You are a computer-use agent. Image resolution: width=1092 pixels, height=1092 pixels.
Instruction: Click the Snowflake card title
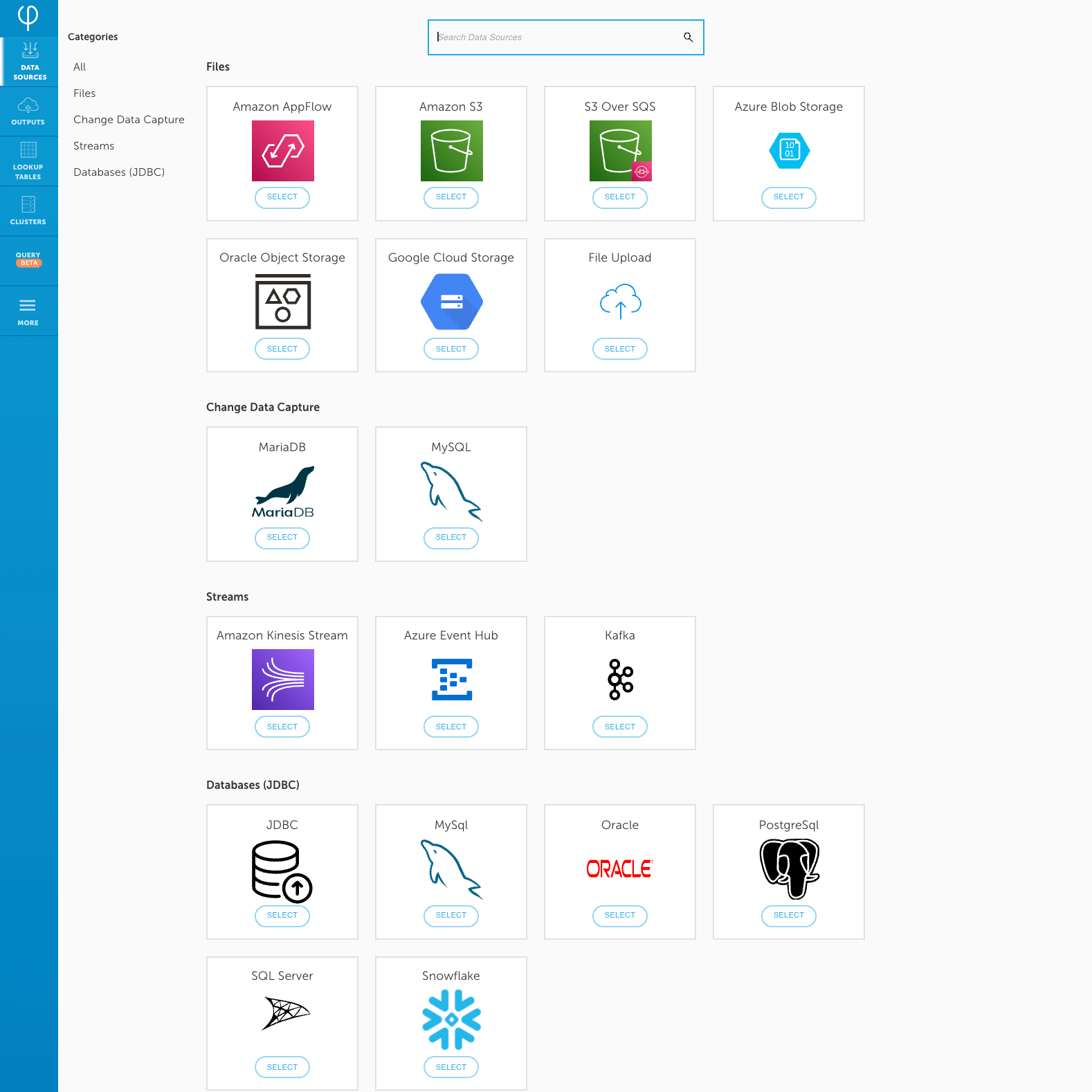(x=451, y=976)
